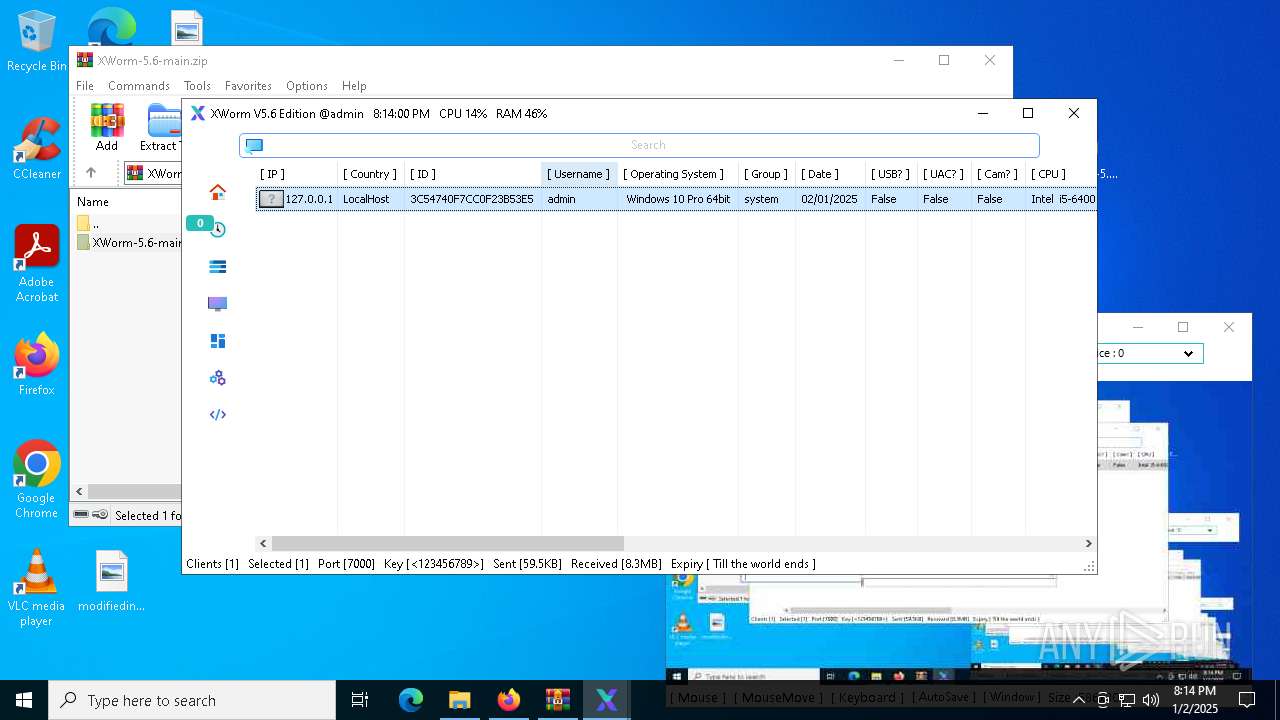Click the [ Cam? ] column header

(998, 174)
